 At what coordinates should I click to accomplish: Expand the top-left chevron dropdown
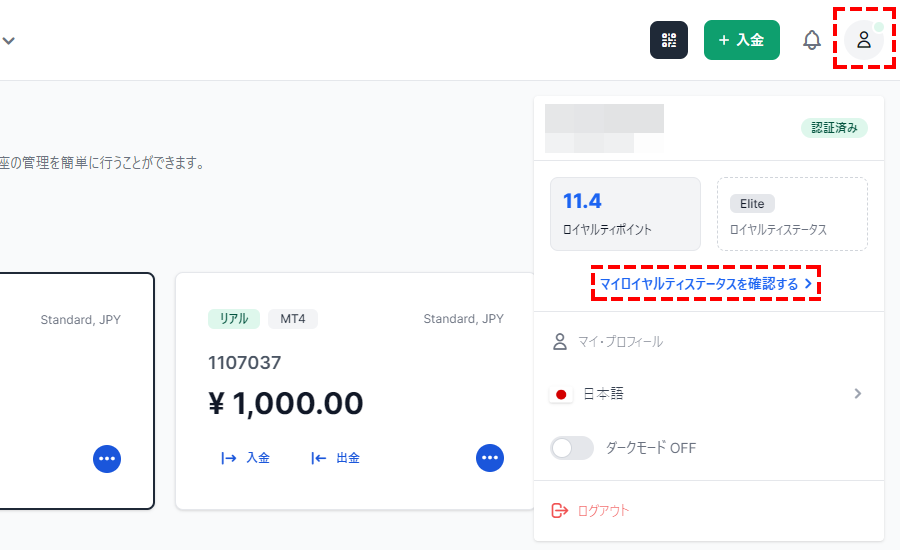(9, 41)
